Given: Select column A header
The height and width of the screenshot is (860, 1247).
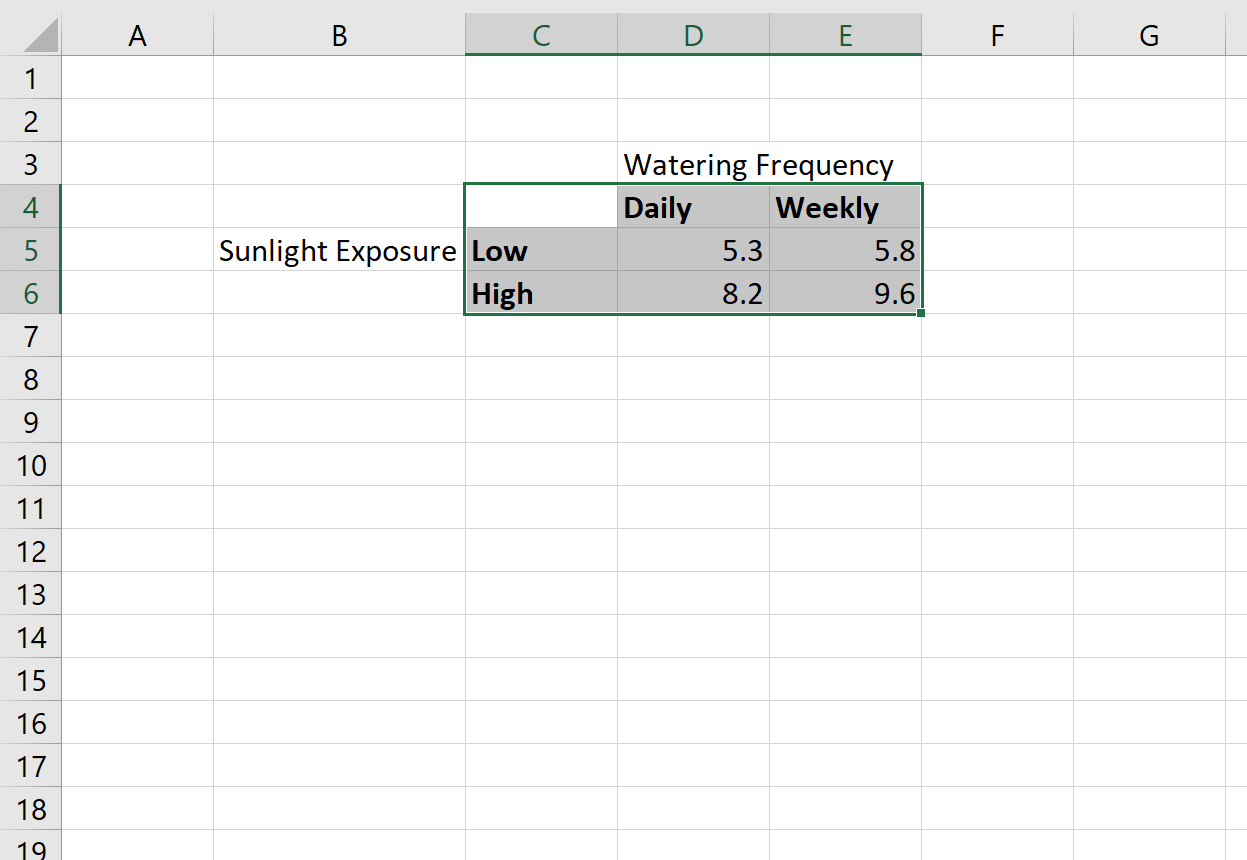Looking at the screenshot, I should point(137,34).
